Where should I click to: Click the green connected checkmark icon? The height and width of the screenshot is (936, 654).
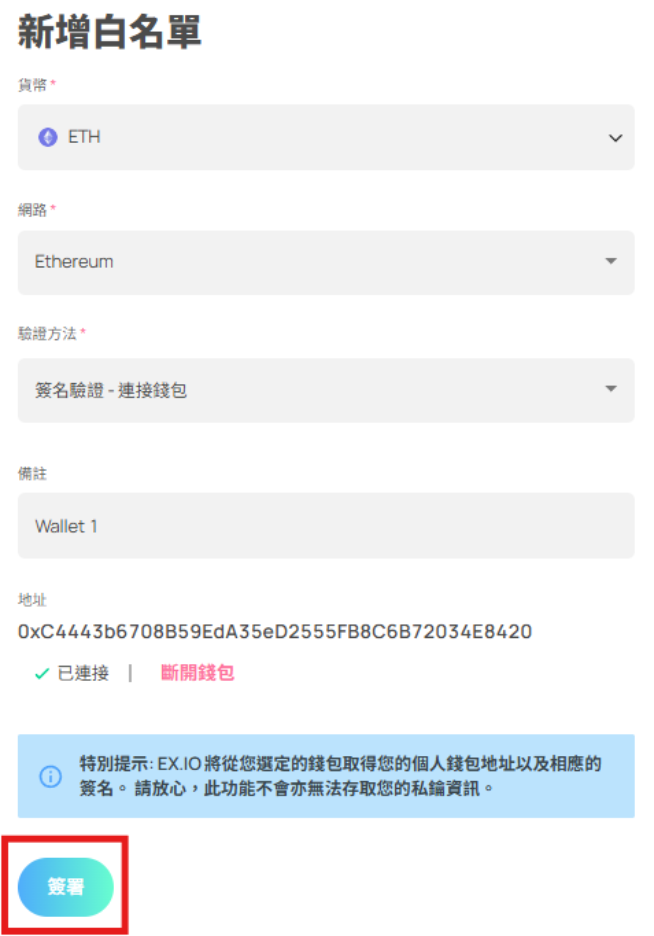tap(41, 674)
